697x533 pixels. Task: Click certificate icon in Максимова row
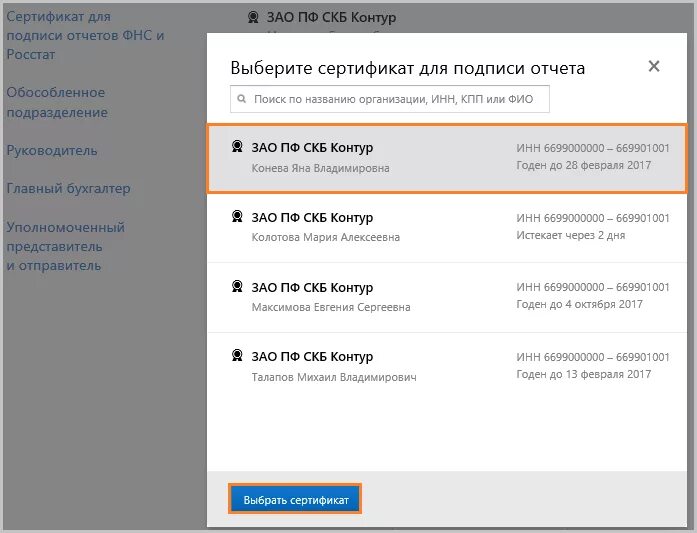coord(237,286)
